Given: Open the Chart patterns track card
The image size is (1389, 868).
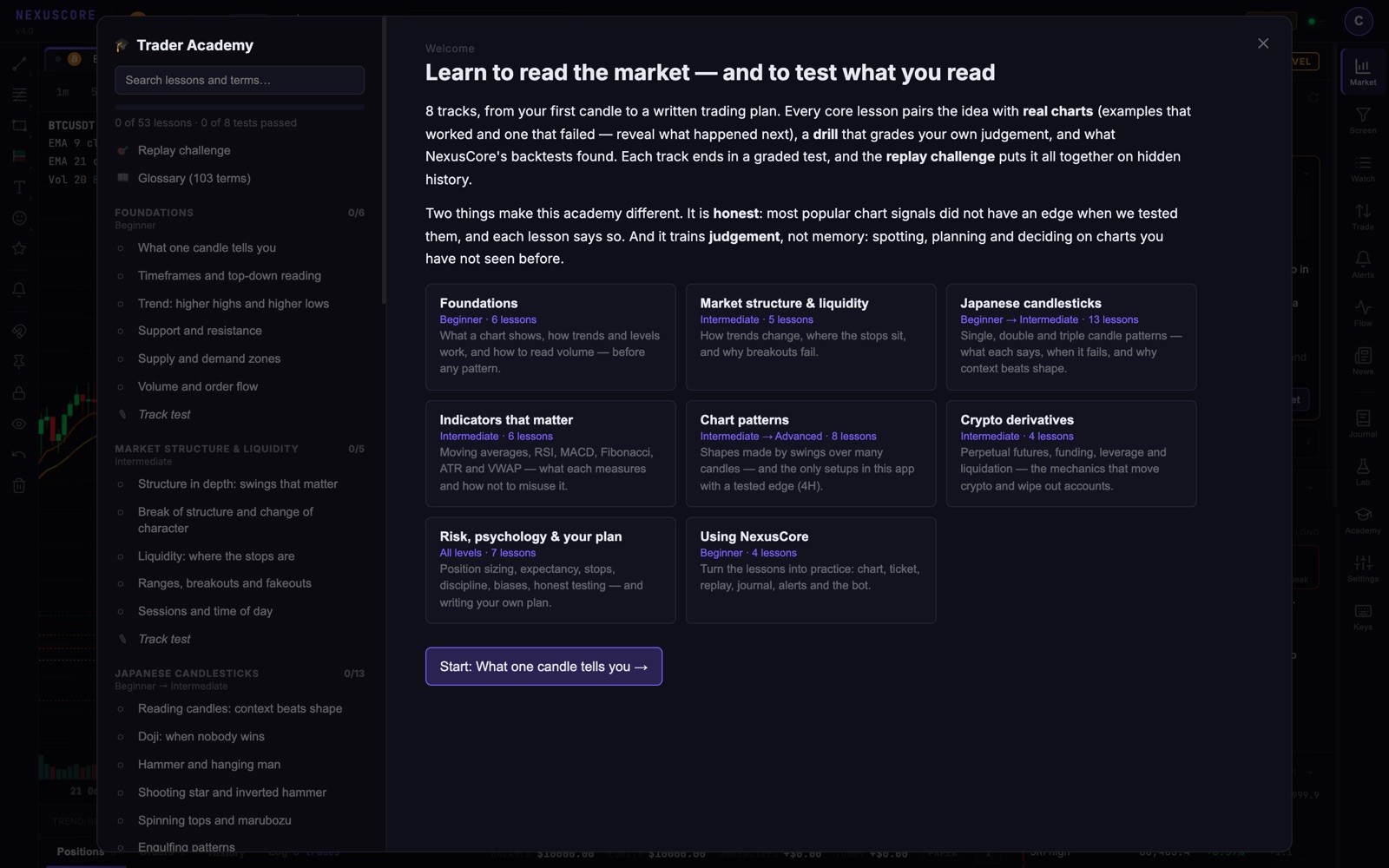Looking at the screenshot, I should click(x=811, y=453).
